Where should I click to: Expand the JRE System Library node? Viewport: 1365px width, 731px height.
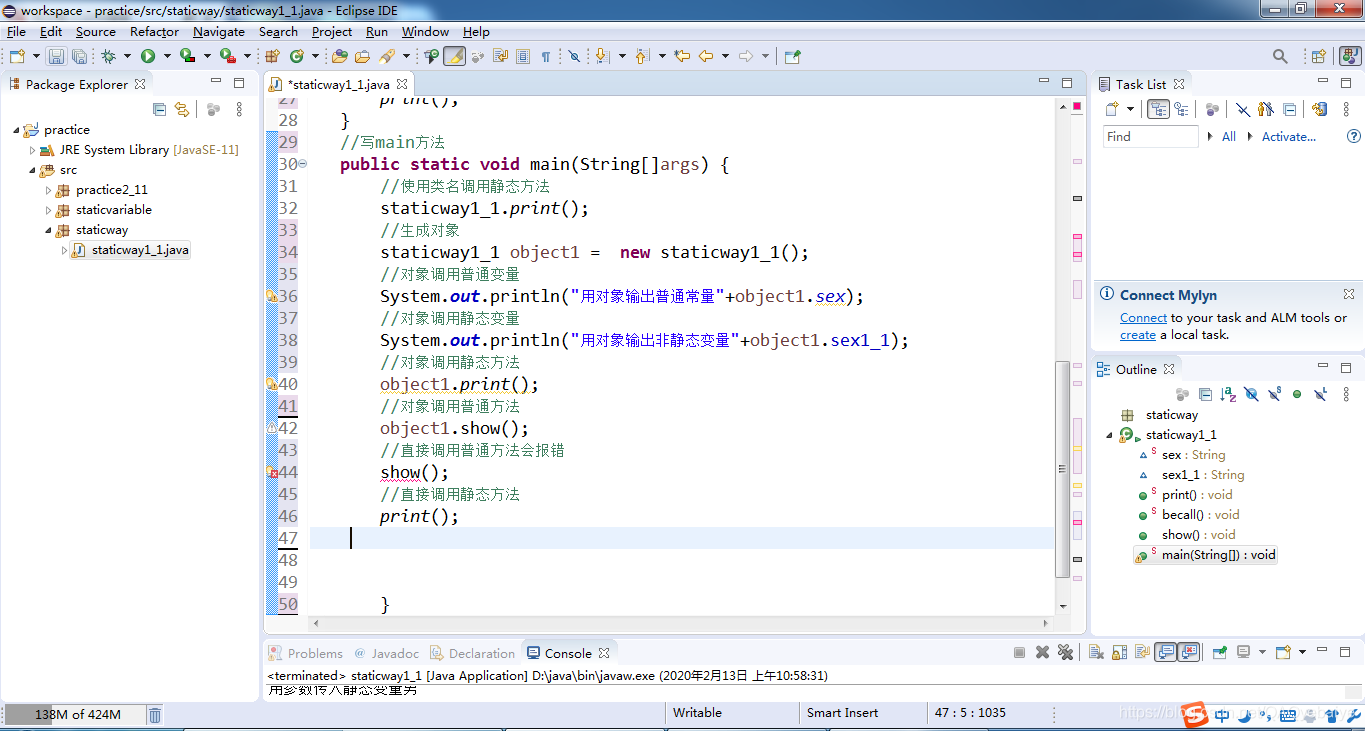point(33,150)
